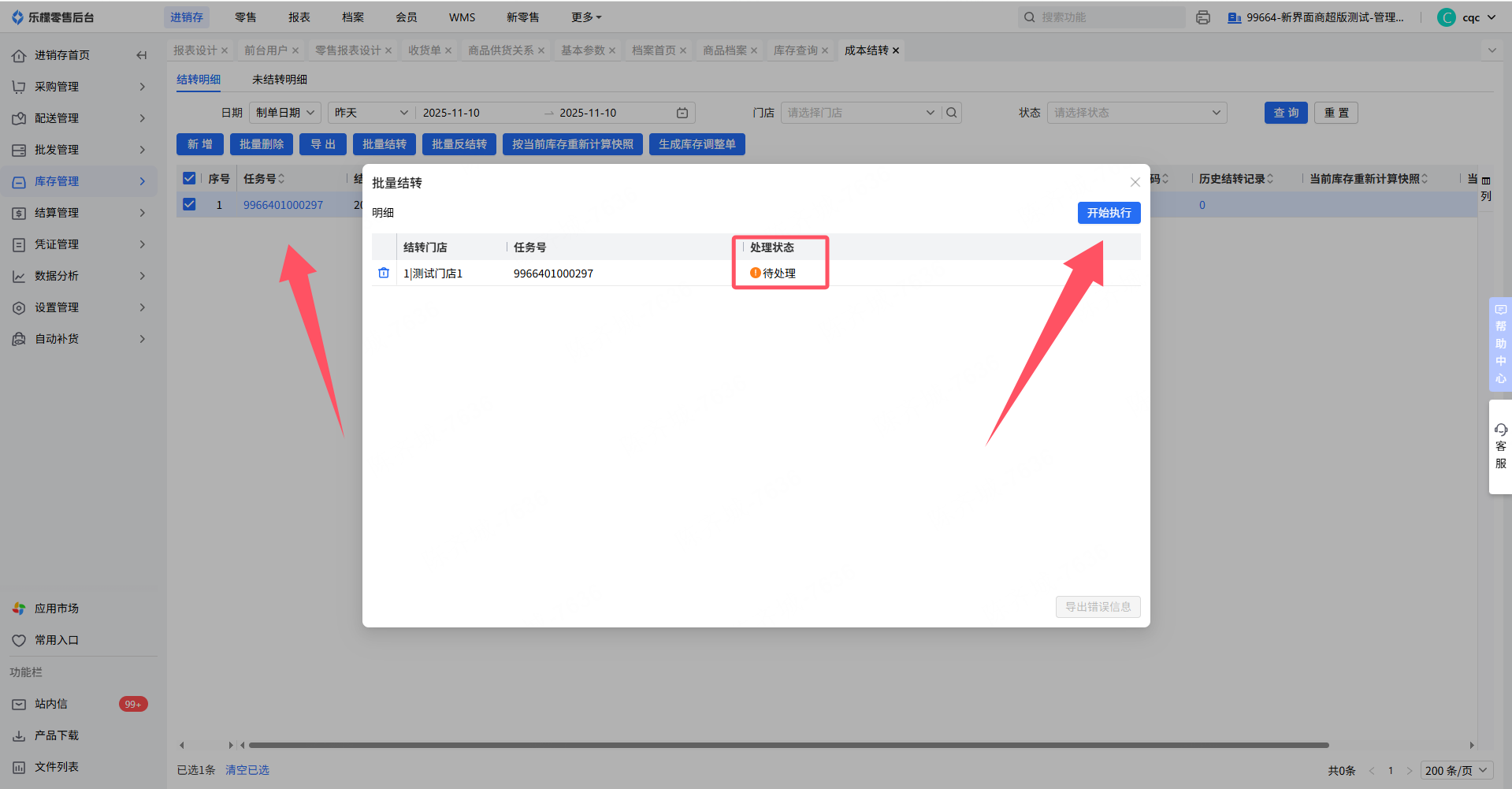Click the 生成库存调整单 button
This screenshot has height=789, width=1512.
pyautogui.click(x=697, y=144)
